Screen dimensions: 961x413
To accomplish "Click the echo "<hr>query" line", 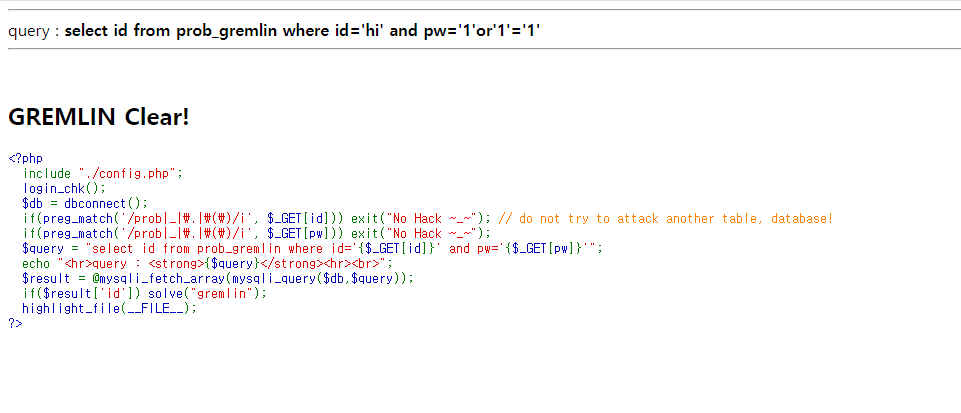I will pyautogui.click(x=207, y=263).
